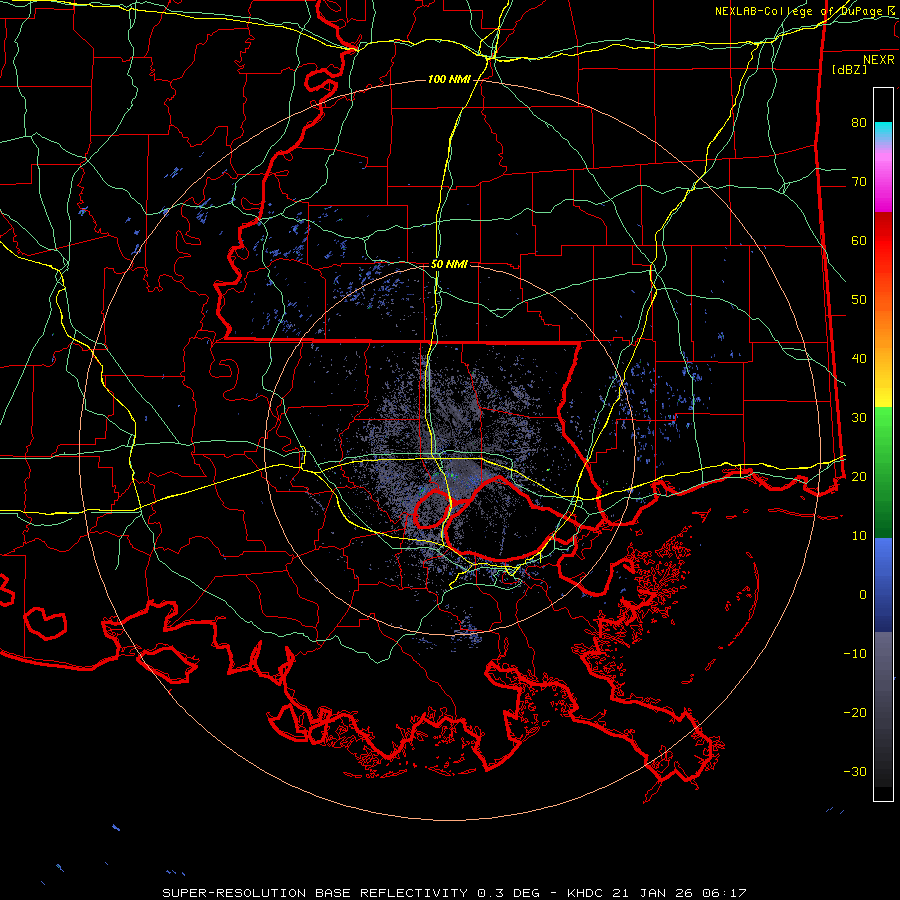The width and height of the screenshot is (900, 900).
Task: Click the 'NEXR' label above the legend
Action: pyautogui.click(x=879, y=60)
